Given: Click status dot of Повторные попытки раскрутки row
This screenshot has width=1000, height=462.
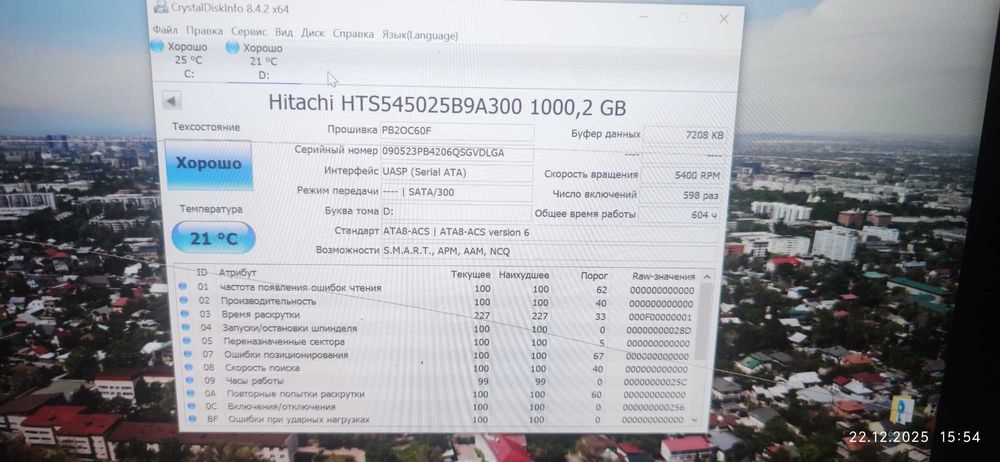Looking at the screenshot, I should tap(191, 393).
